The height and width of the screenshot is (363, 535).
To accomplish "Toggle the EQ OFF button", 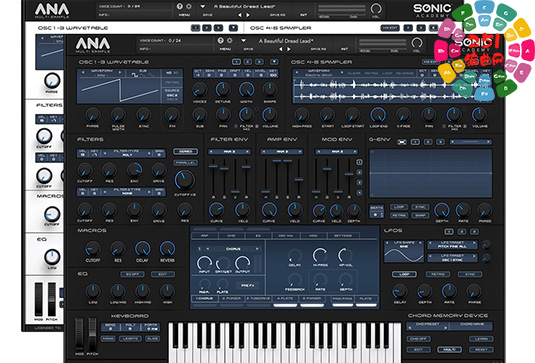I will [132, 274].
